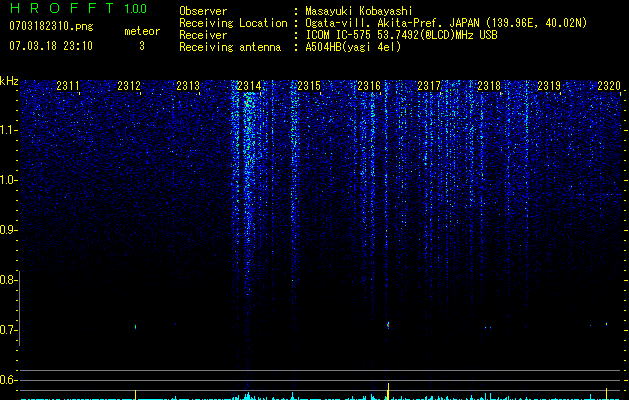Click the 0.8 kHz frequency label
The height and width of the screenshot is (400, 629).
(x=9, y=280)
